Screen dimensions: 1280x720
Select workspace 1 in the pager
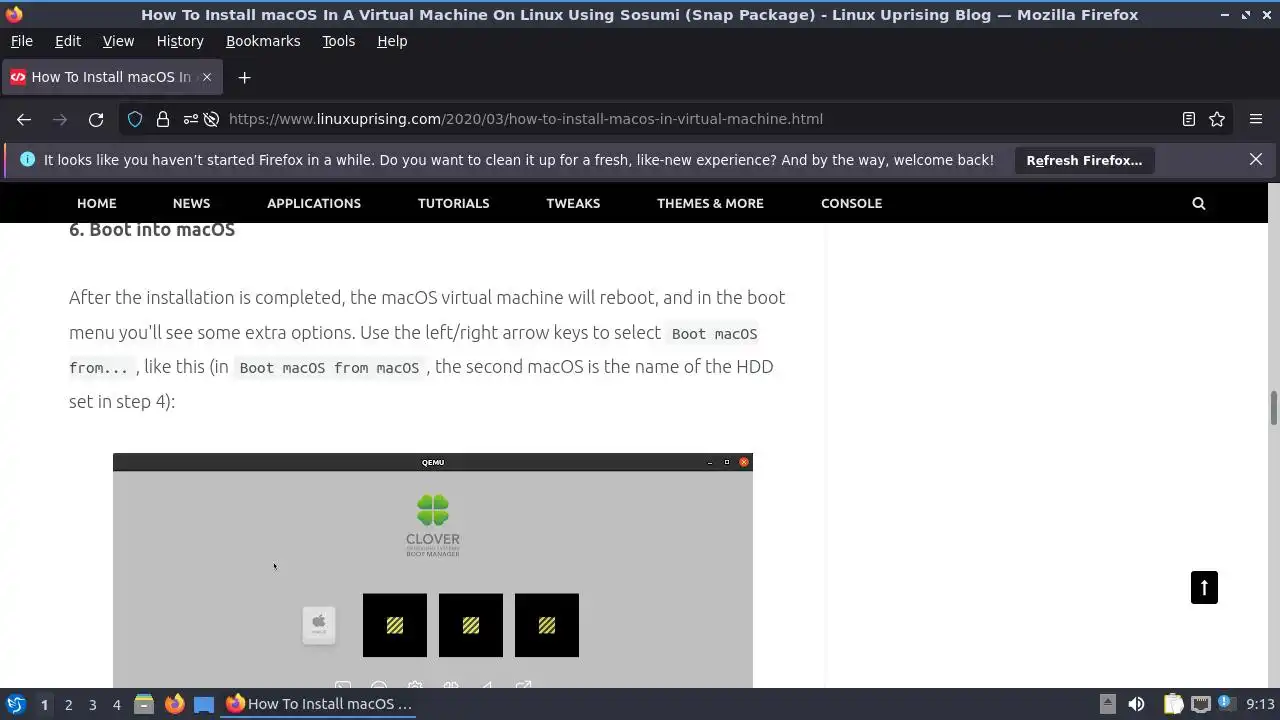44,704
